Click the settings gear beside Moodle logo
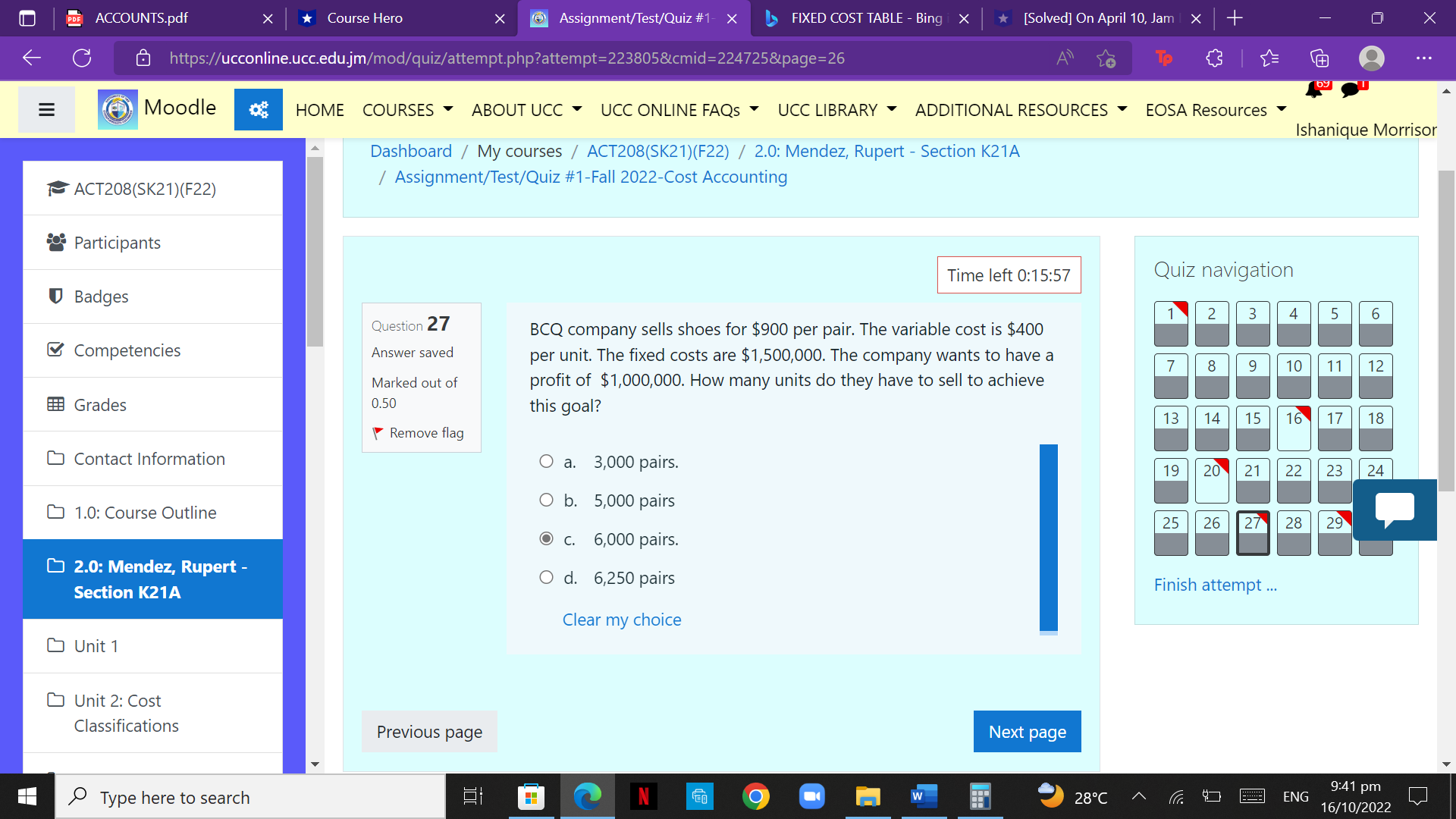This screenshot has width=1456, height=819. point(258,109)
